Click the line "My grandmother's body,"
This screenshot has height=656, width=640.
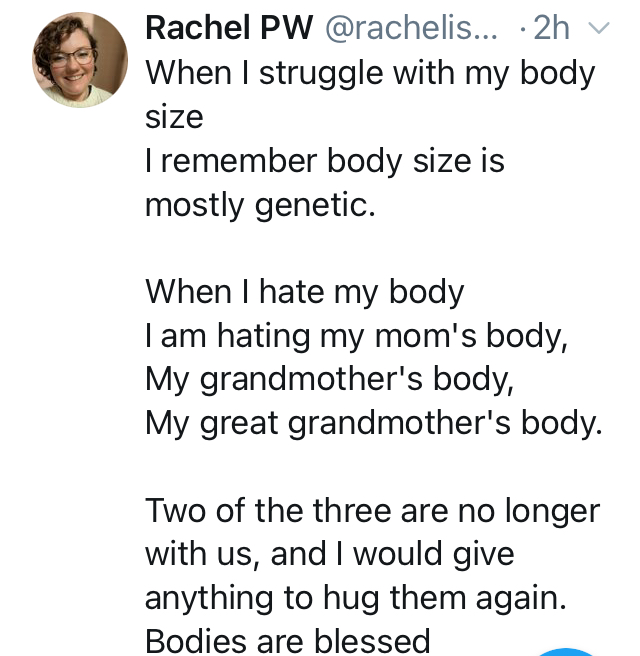click(315, 380)
